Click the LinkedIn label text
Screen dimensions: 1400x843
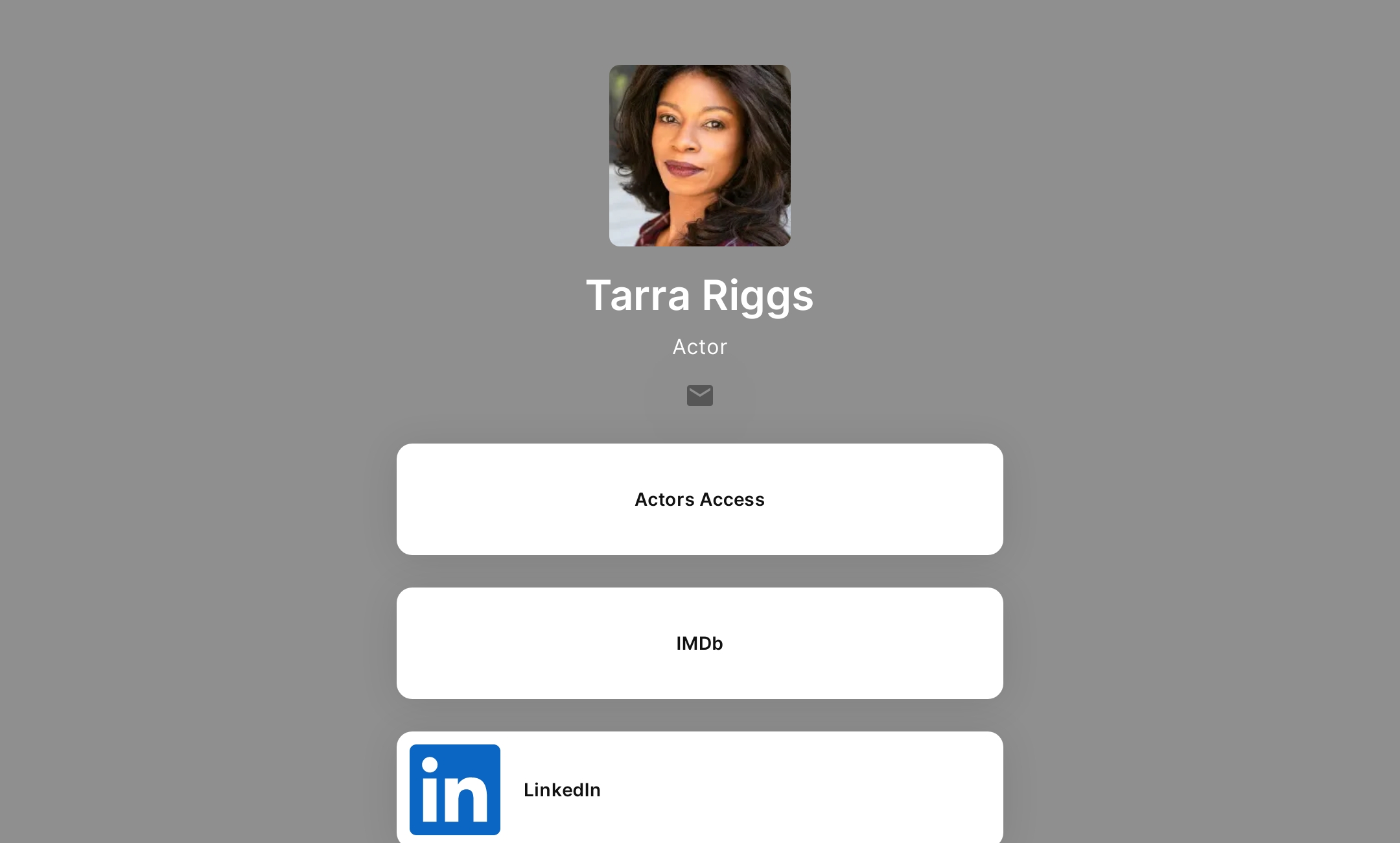[x=561, y=790]
